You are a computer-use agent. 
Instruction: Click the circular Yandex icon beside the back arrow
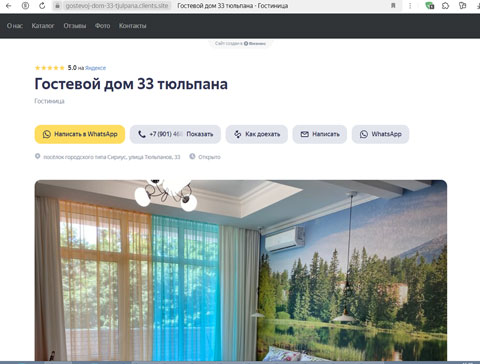tap(25, 6)
